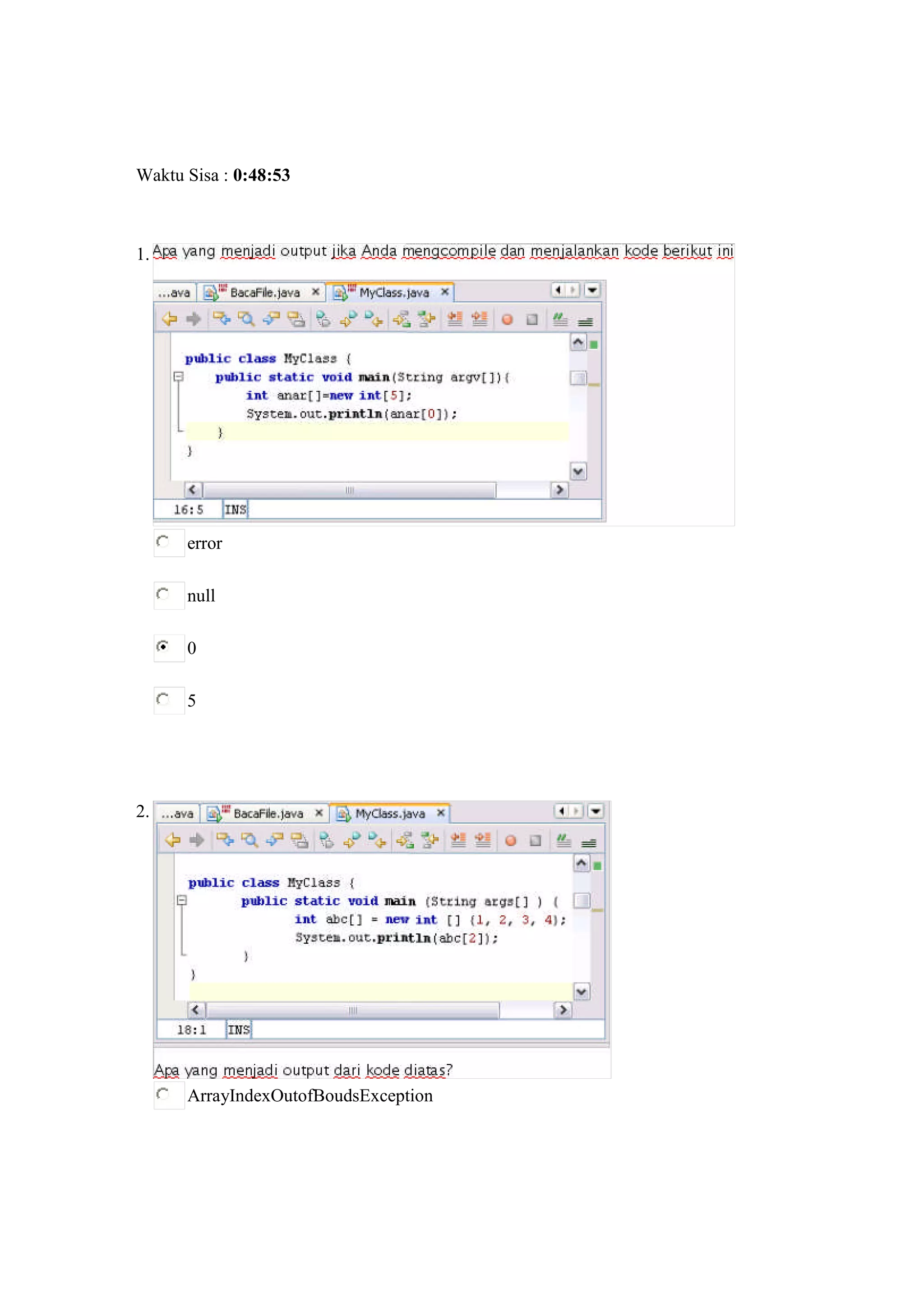The height and width of the screenshot is (1308, 924).
Task: Click the uncomment lines icon in question 1 editor
Action: point(585,321)
